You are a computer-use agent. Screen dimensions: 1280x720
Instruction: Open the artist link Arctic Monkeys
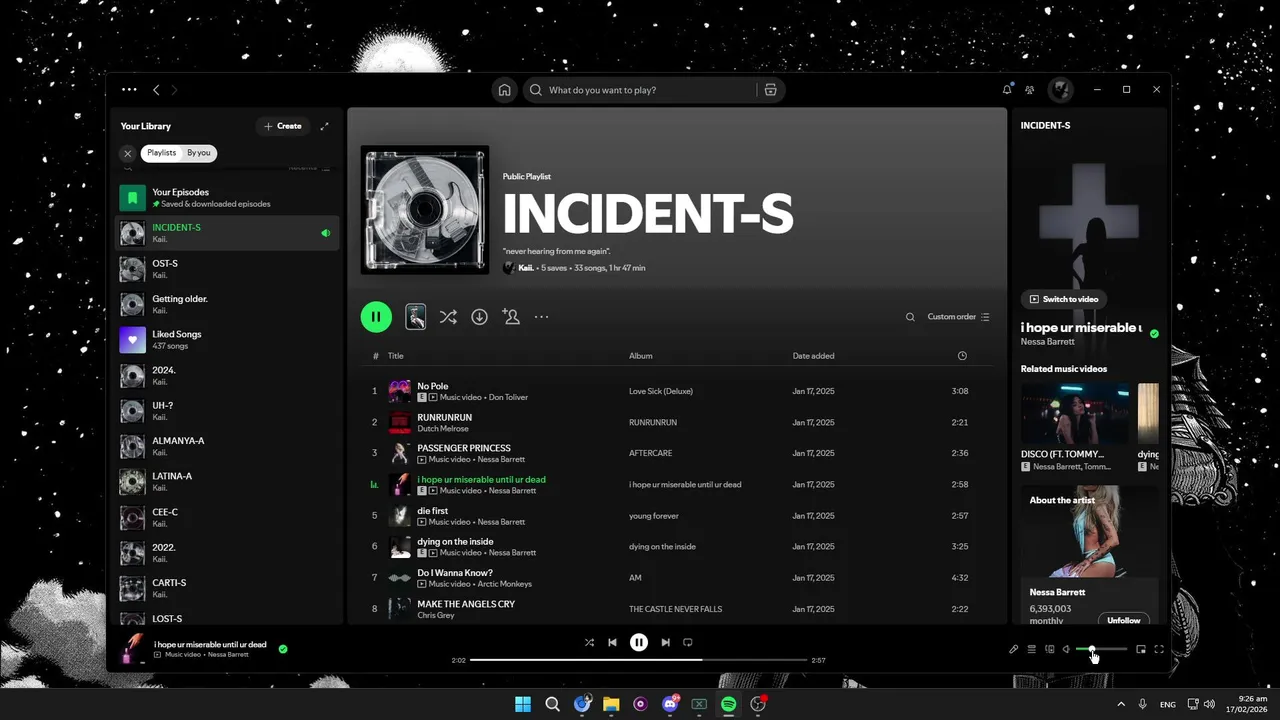click(x=505, y=584)
